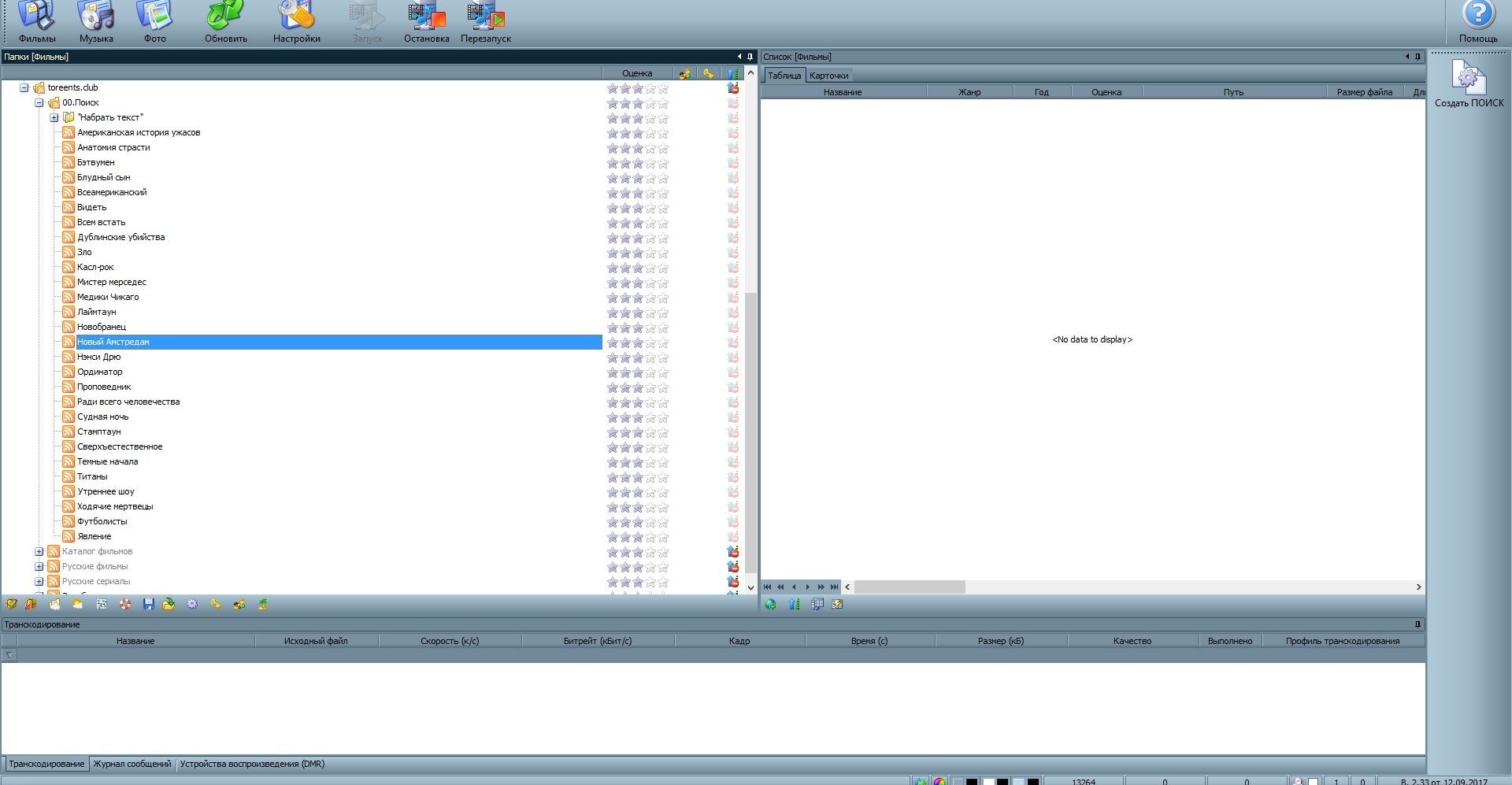The width and height of the screenshot is (1512, 785).
Task: Open the Помощь help icon
Action: pos(1477,21)
